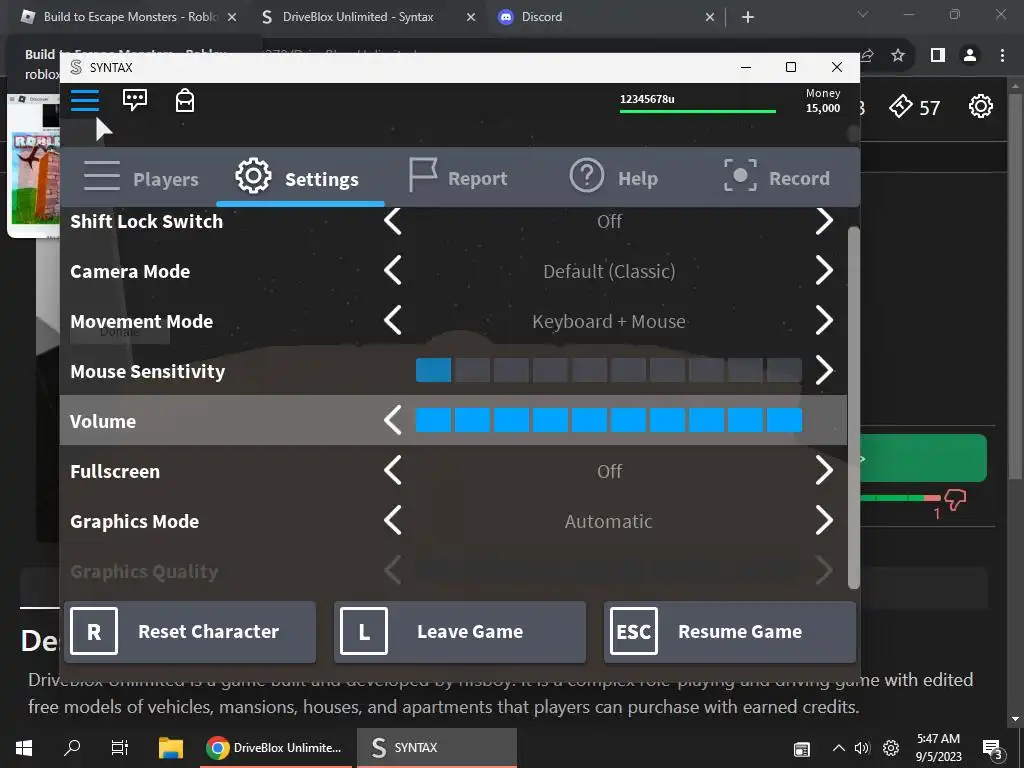The height and width of the screenshot is (768, 1024).
Task: Click the Resume Game button
Action: pyautogui.click(x=729, y=632)
